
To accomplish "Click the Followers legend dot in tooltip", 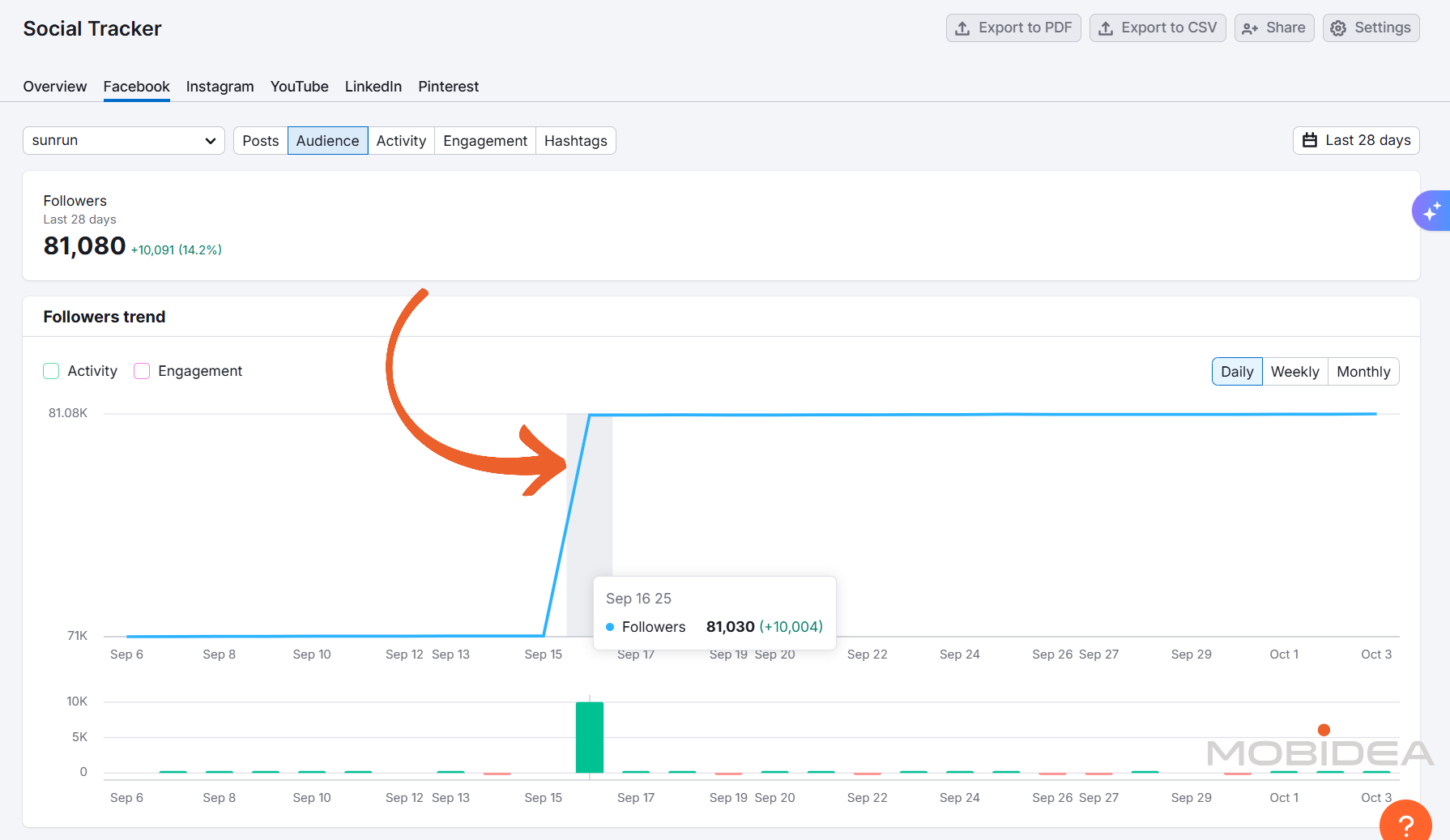I will (x=610, y=627).
